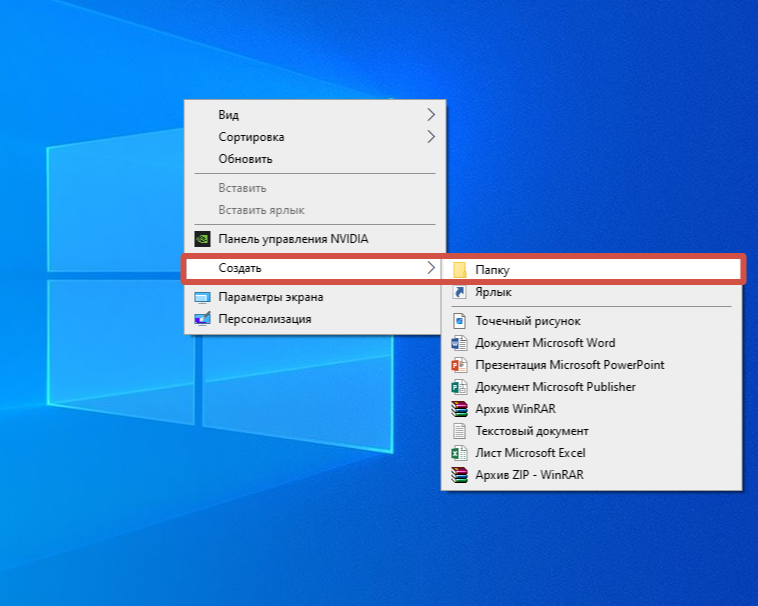Open Параметры экрана
Screen dimensions: 758x606
point(315,297)
